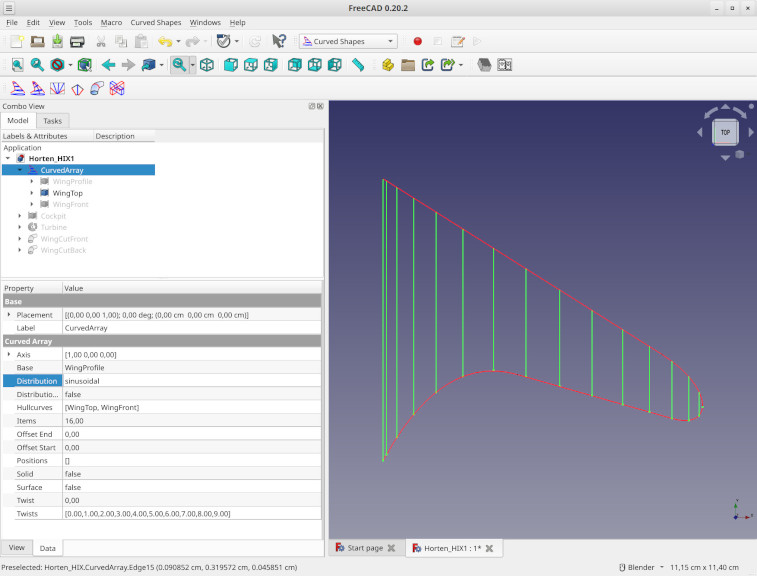
Task: Activate the Measure Distance ruler icon
Action: click(x=358, y=65)
